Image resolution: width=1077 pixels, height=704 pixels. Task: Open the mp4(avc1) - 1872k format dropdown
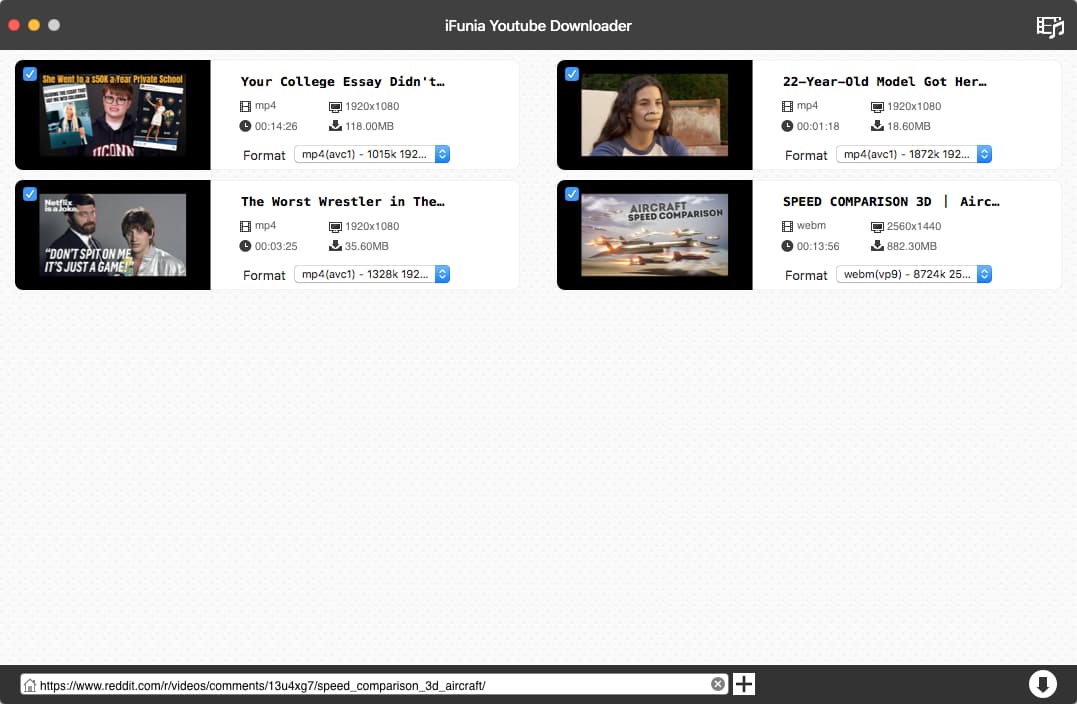(914, 154)
